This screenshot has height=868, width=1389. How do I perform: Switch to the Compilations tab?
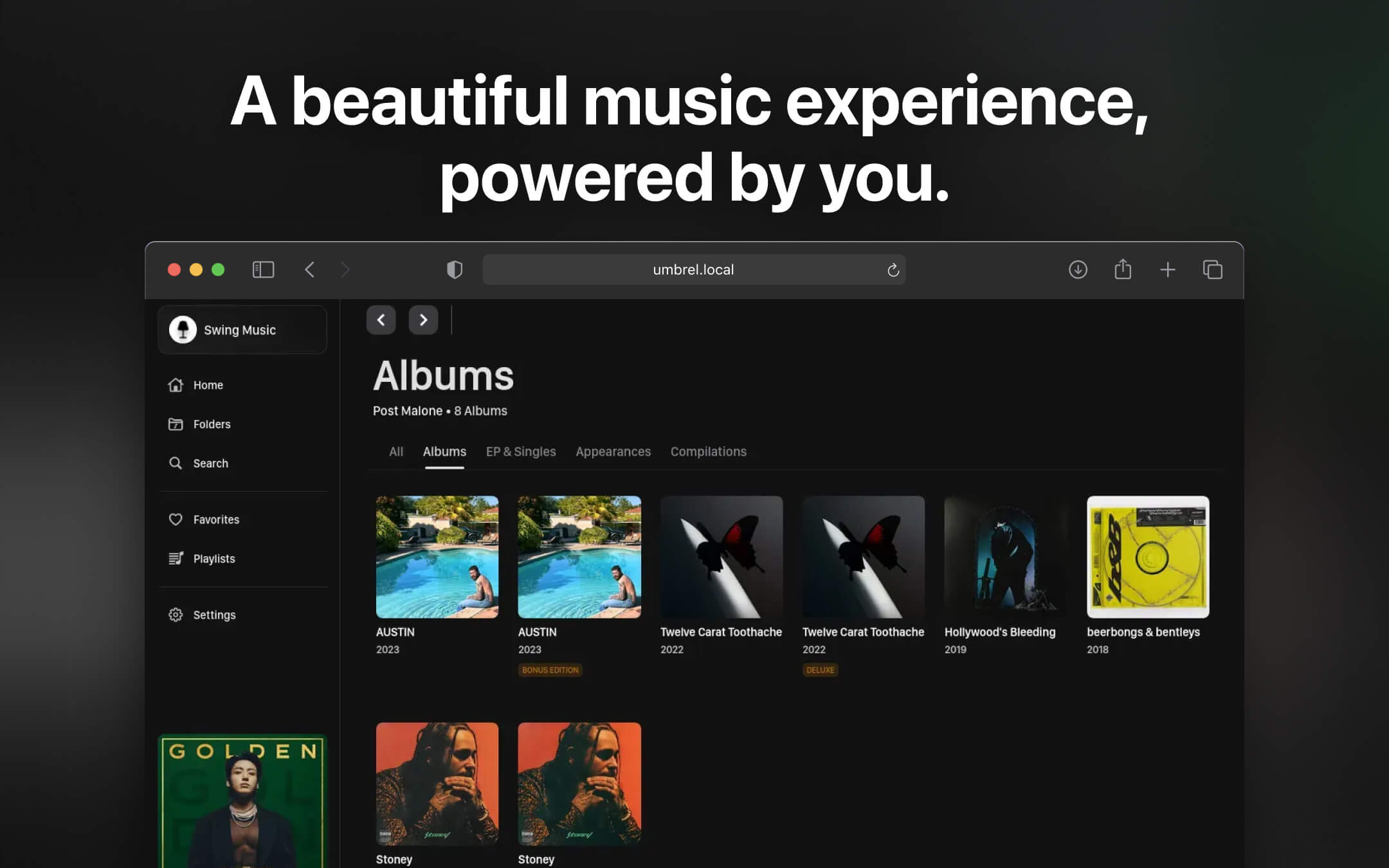point(708,451)
